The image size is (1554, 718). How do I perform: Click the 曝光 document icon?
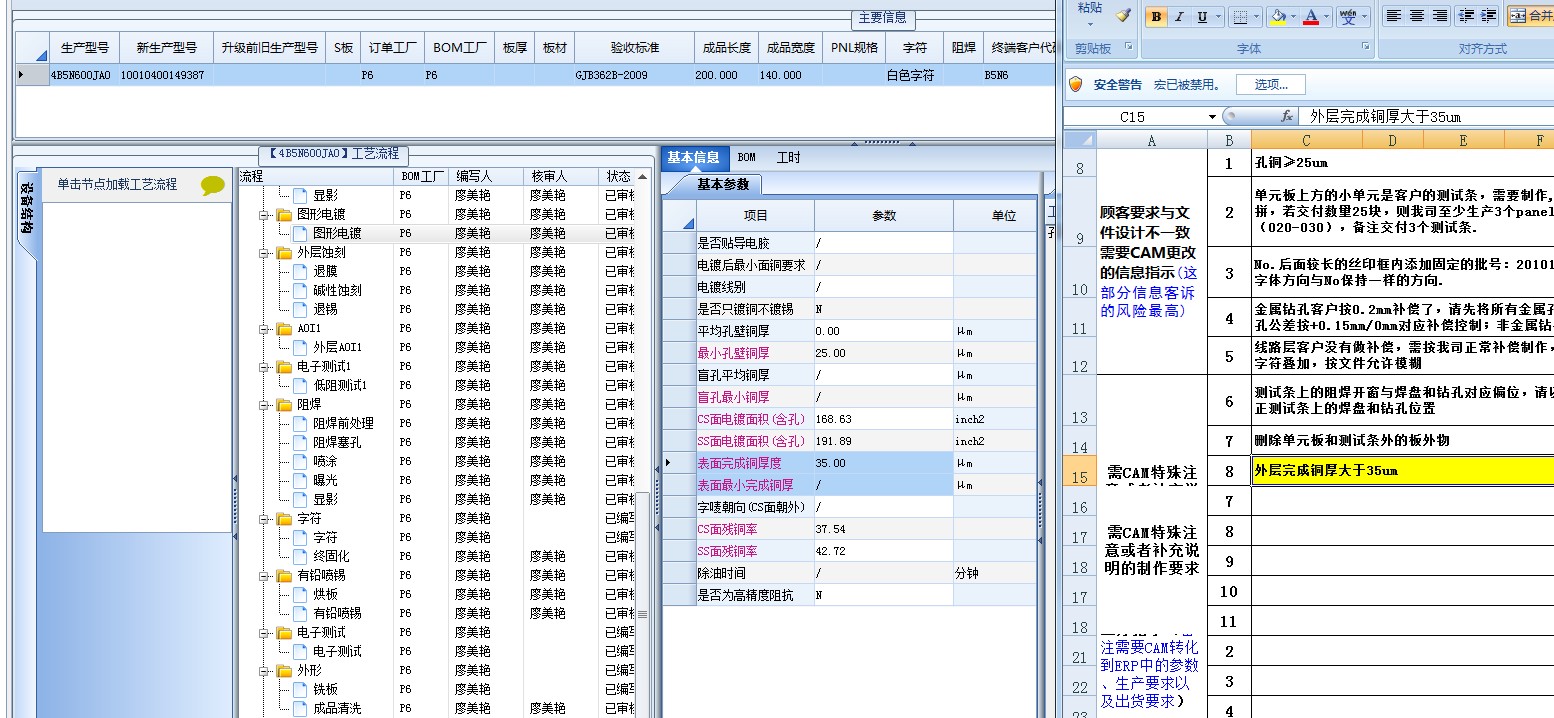tap(300, 481)
